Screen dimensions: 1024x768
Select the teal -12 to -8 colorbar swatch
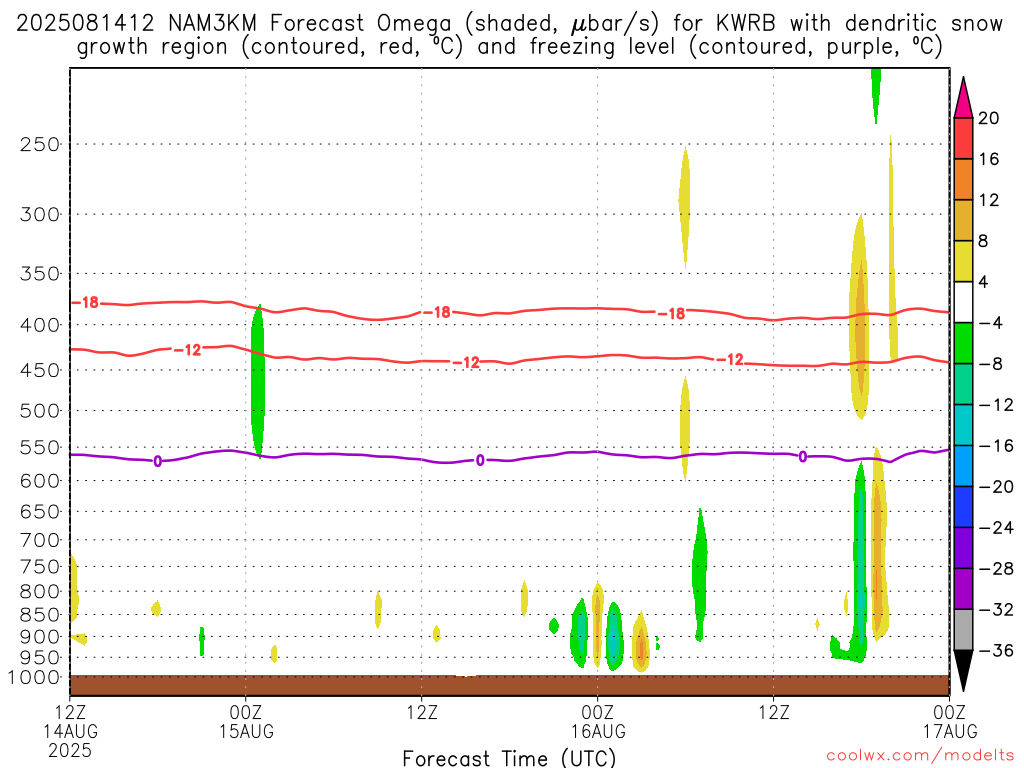tap(963, 384)
